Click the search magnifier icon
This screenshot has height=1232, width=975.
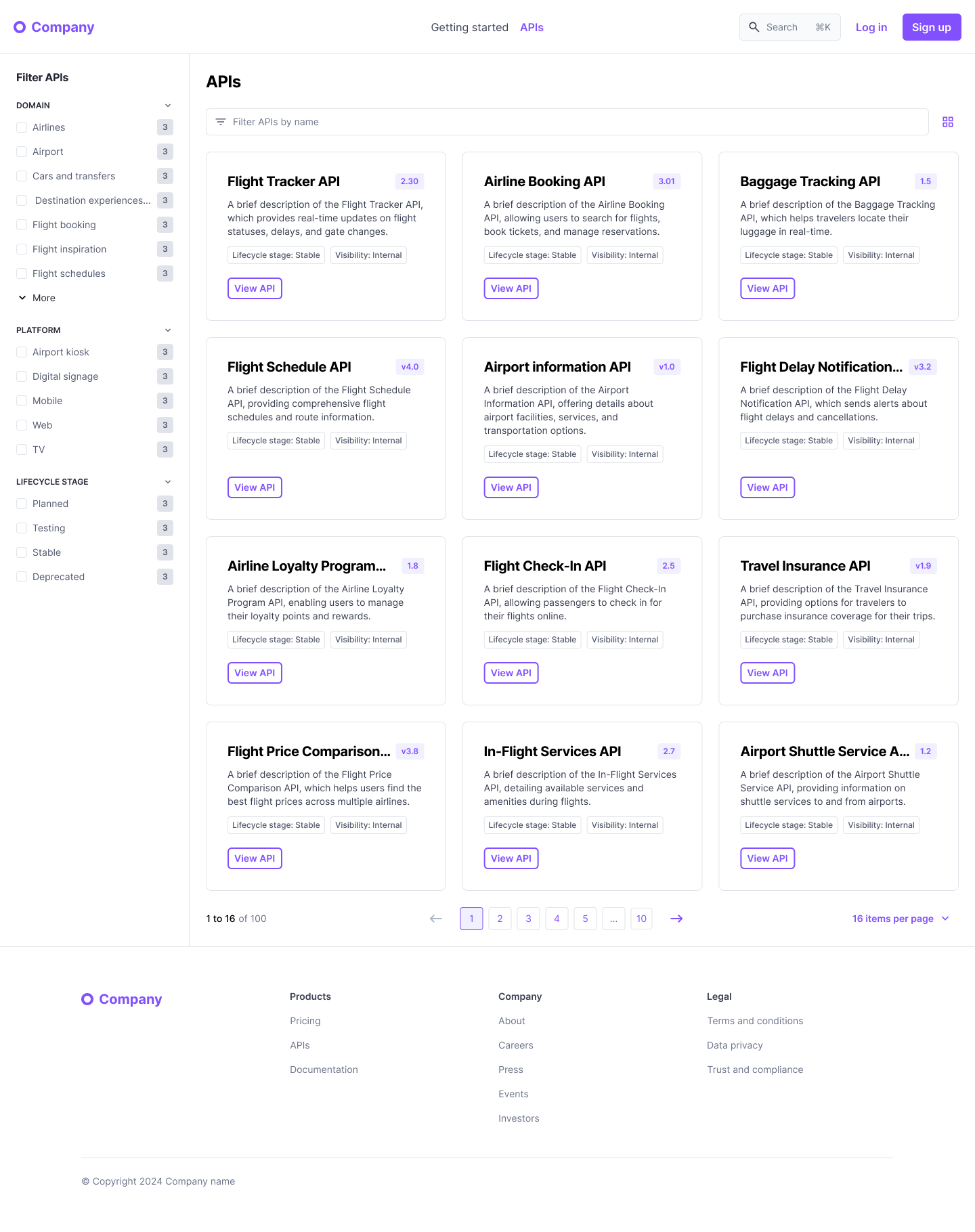754,27
